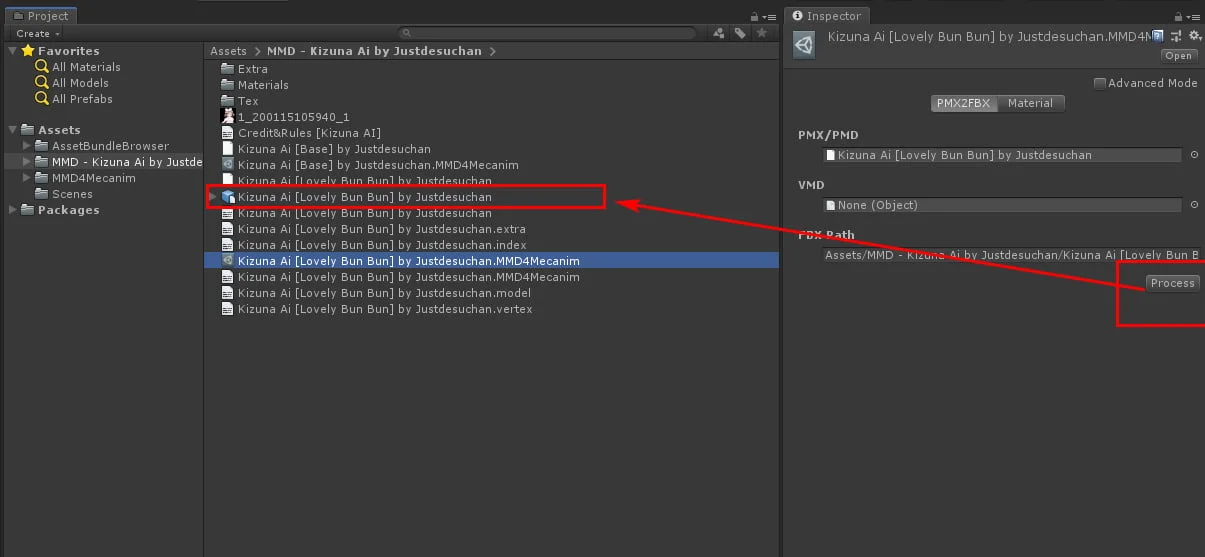The image size is (1205, 557).
Task: Switch to the Material tab
Action: 1030,103
